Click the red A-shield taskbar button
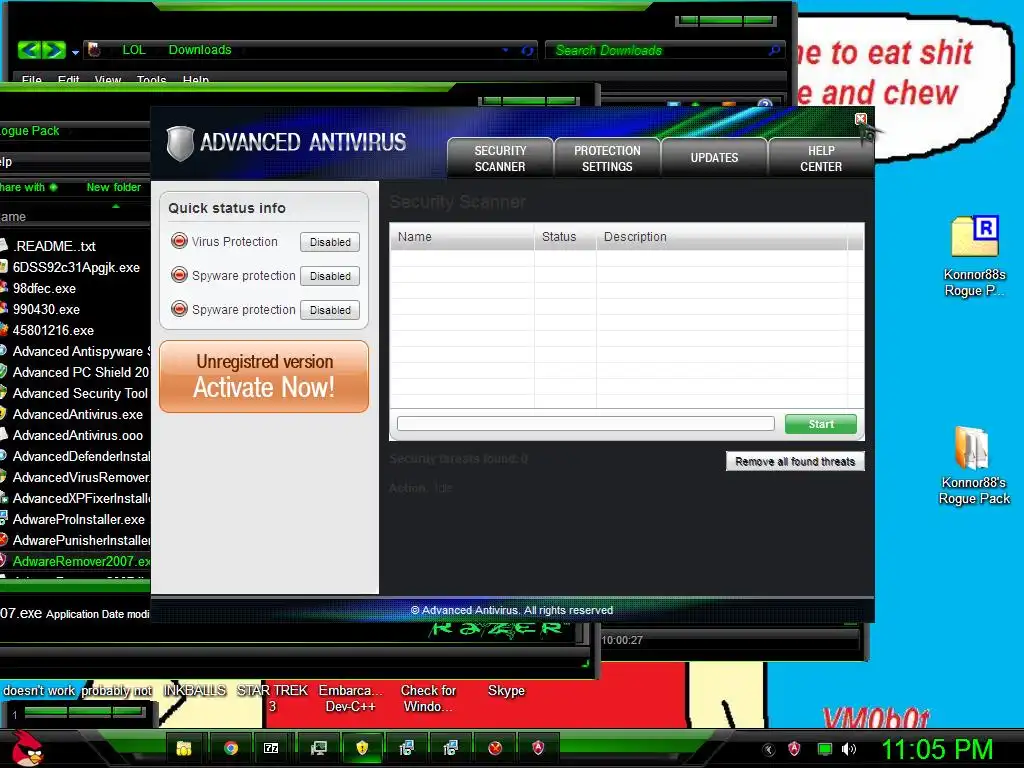Image resolution: width=1024 pixels, height=768 pixels. [538, 748]
